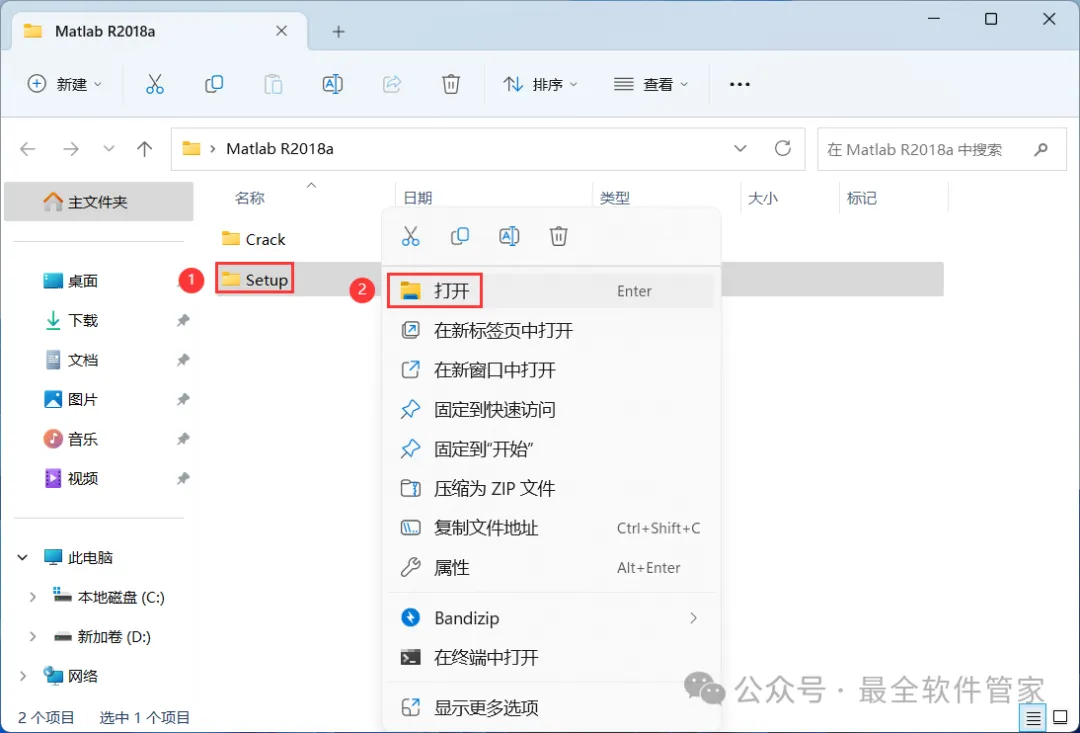Select 固定到“开始” in the context menu
Image resolution: width=1080 pixels, height=733 pixels.
coord(550,449)
